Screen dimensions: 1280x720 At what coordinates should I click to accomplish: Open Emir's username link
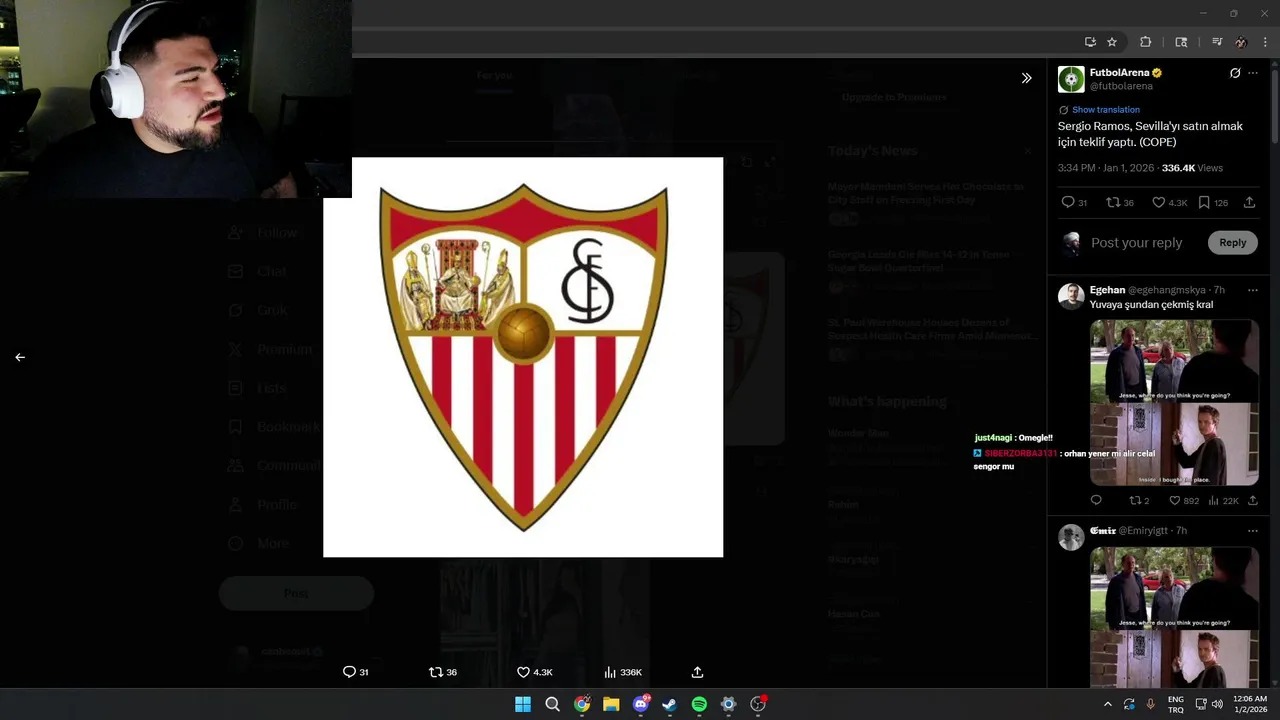(1142, 530)
